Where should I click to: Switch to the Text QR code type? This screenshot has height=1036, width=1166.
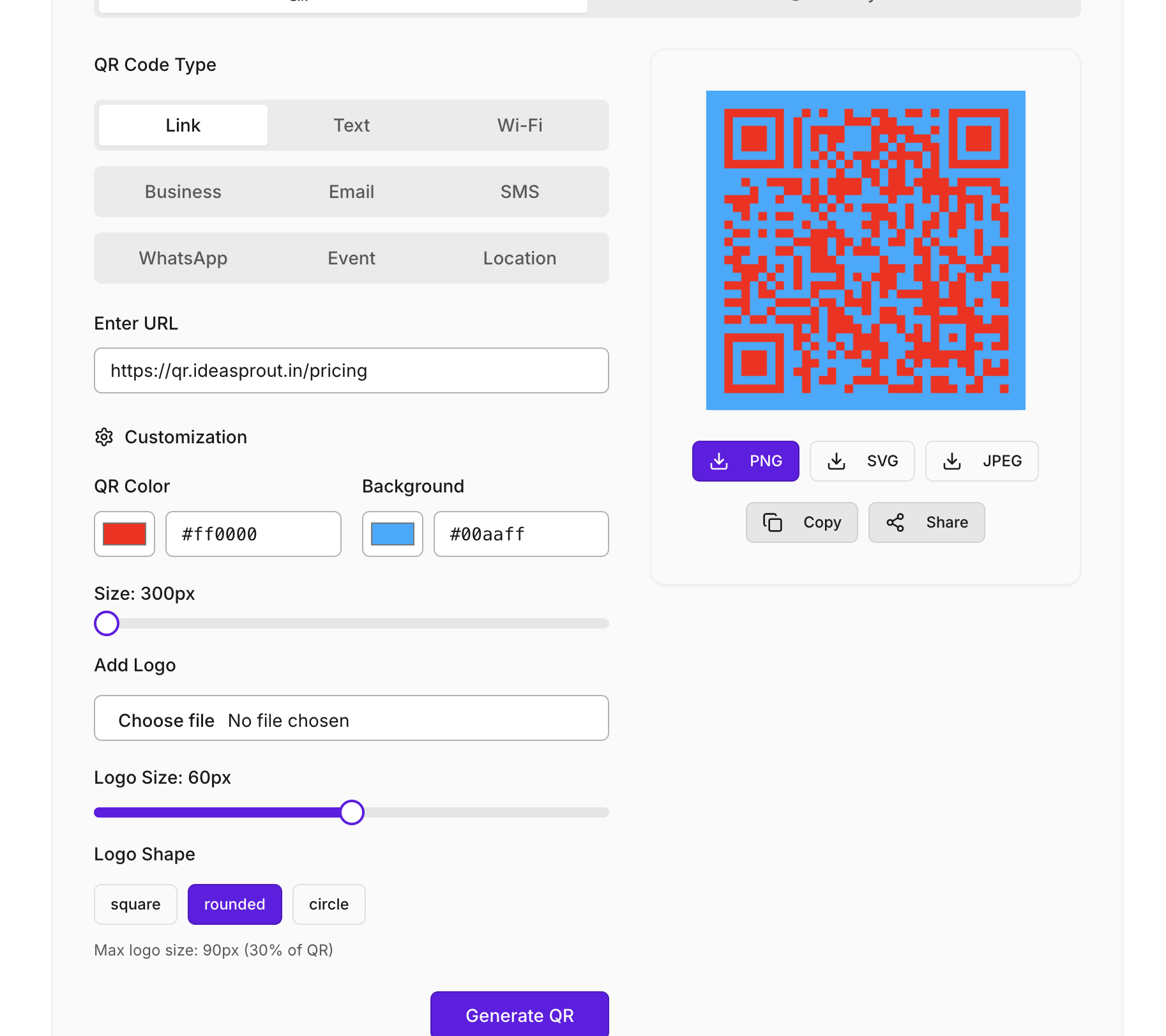coord(351,125)
